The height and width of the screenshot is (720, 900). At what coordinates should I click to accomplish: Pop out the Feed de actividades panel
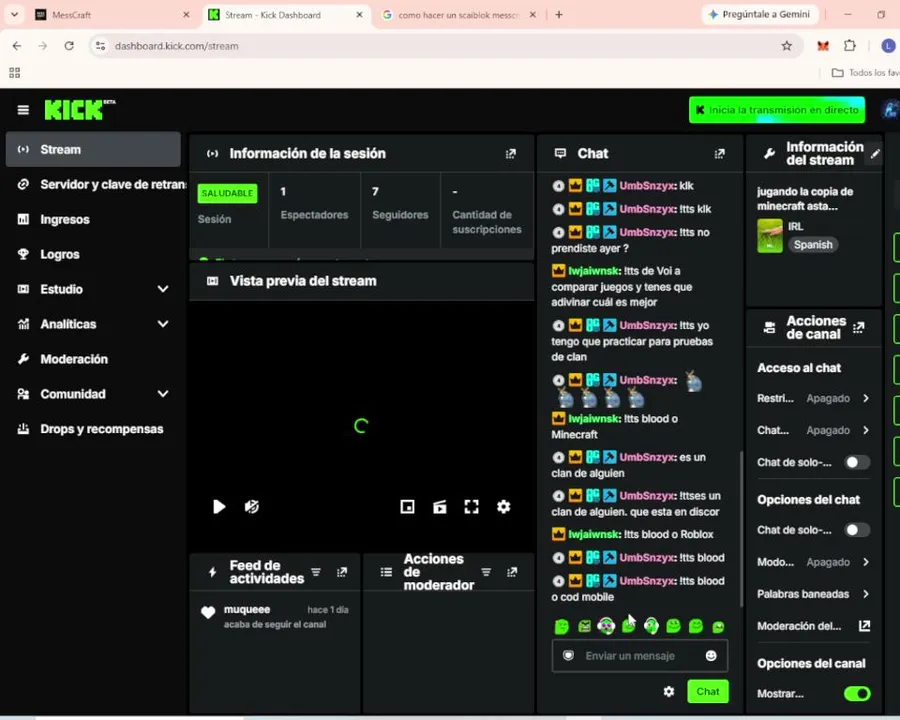coord(342,572)
